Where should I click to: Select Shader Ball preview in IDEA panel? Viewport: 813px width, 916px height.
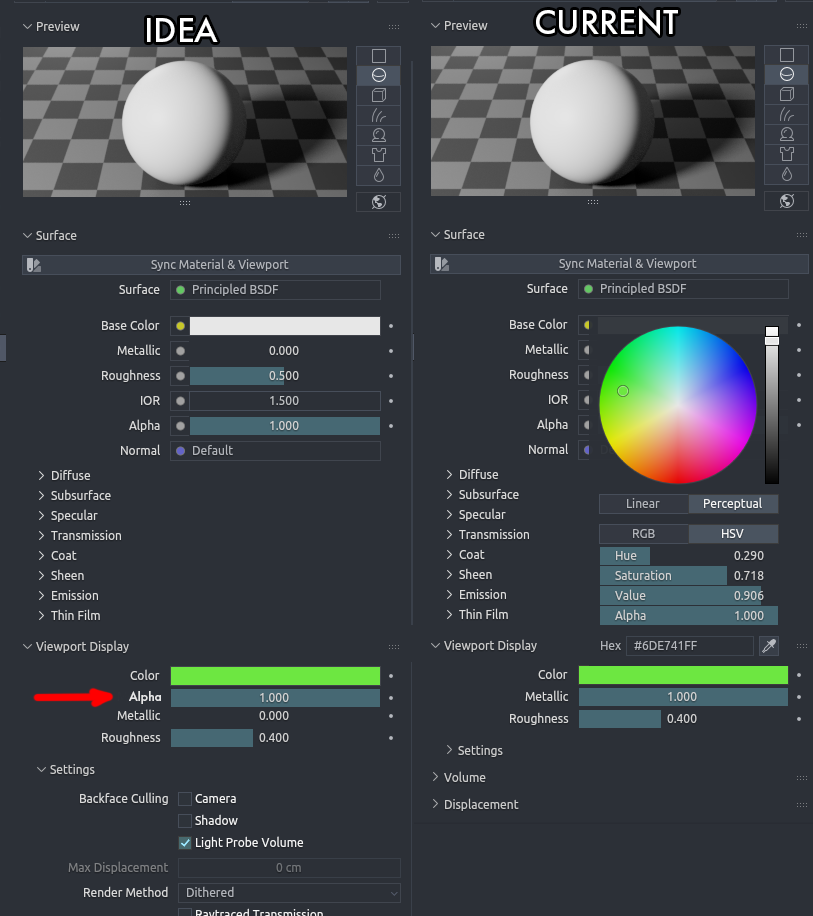(378, 135)
